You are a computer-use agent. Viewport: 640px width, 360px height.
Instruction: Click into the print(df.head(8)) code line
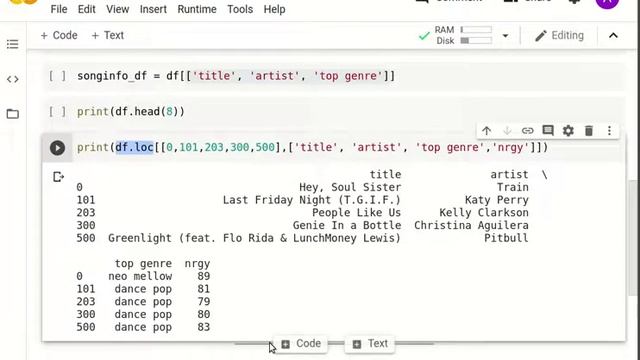(131, 111)
